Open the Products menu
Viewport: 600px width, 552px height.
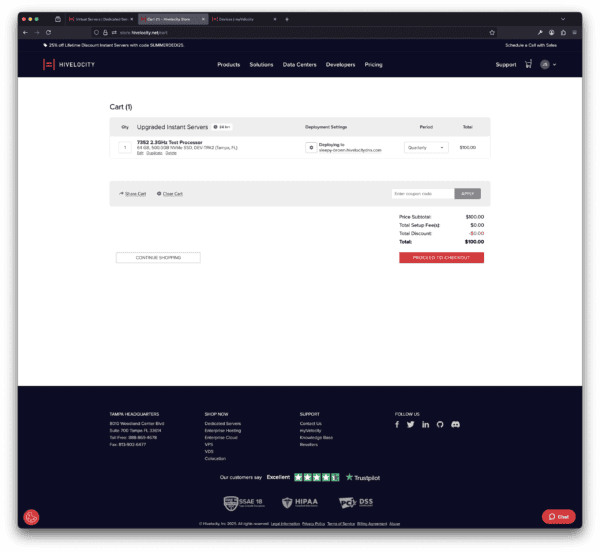tap(228, 65)
